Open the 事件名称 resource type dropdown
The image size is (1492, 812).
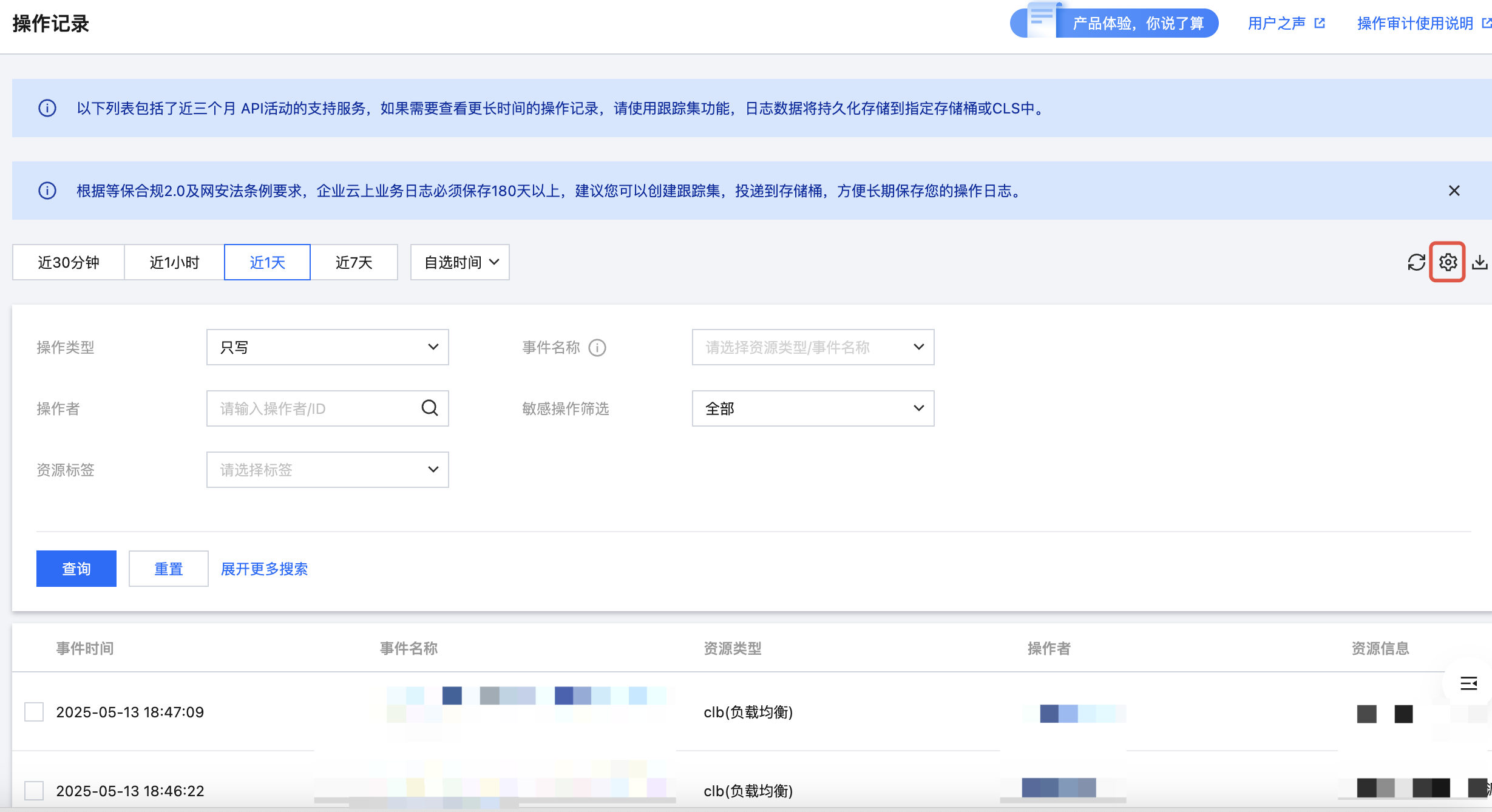click(813, 347)
